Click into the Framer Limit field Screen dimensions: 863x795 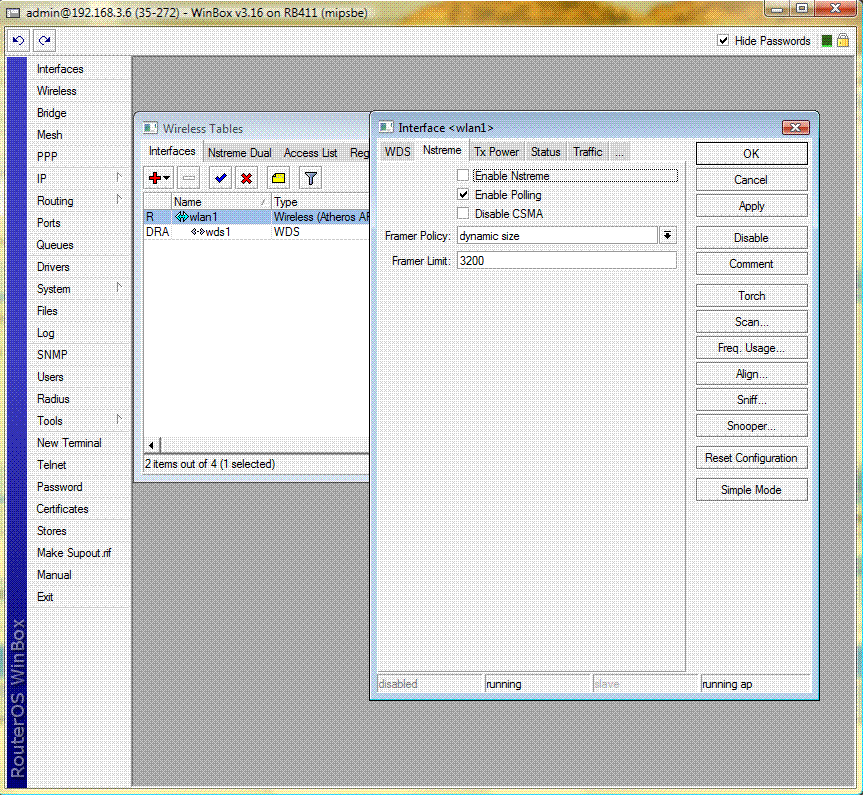coord(565,260)
